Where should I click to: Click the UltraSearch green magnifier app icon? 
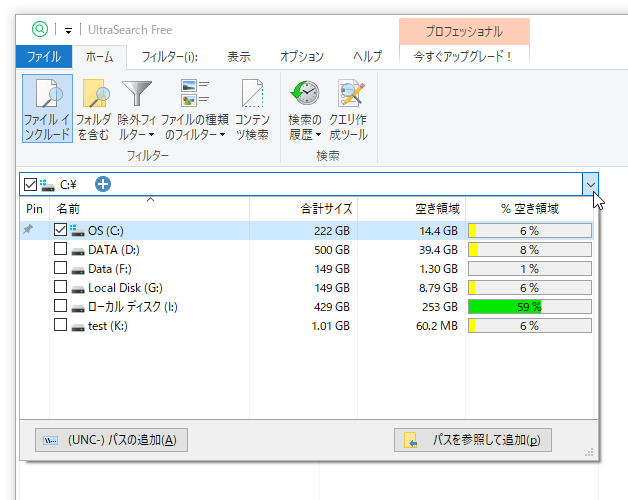tap(40, 29)
